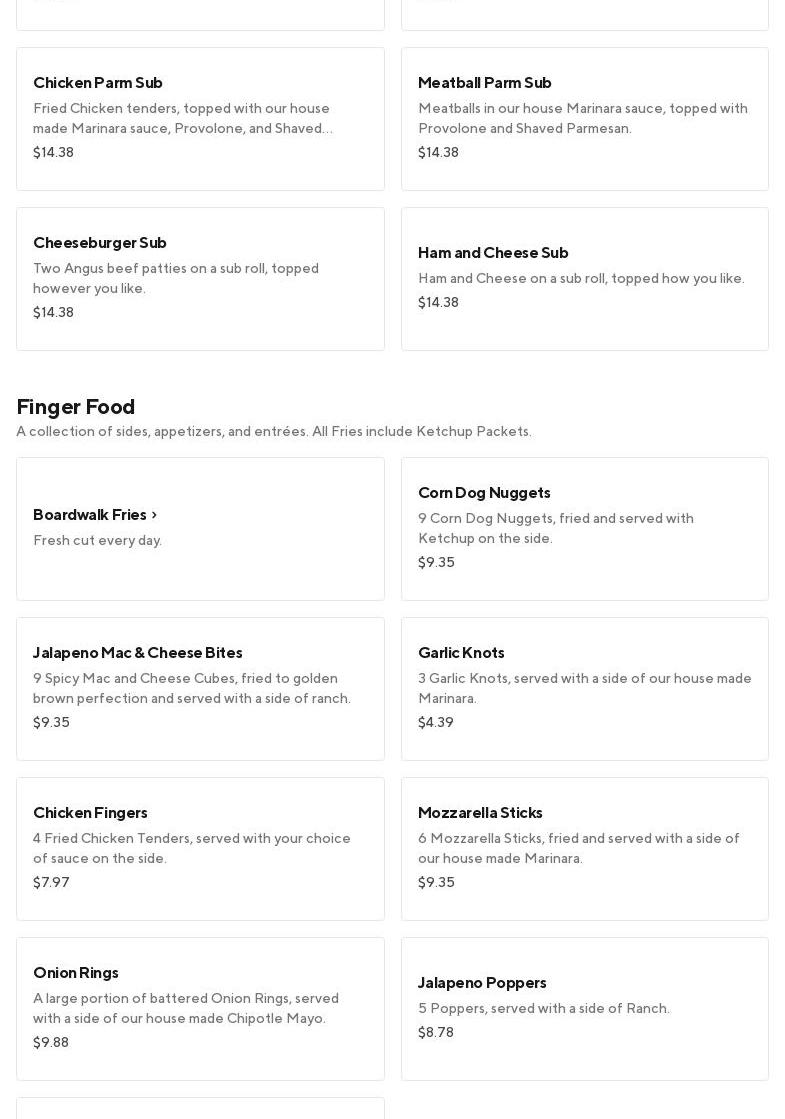The width and height of the screenshot is (785, 1119).
Task: Click the Finger Food section heading
Action: pyautogui.click(x=76, y=407)
